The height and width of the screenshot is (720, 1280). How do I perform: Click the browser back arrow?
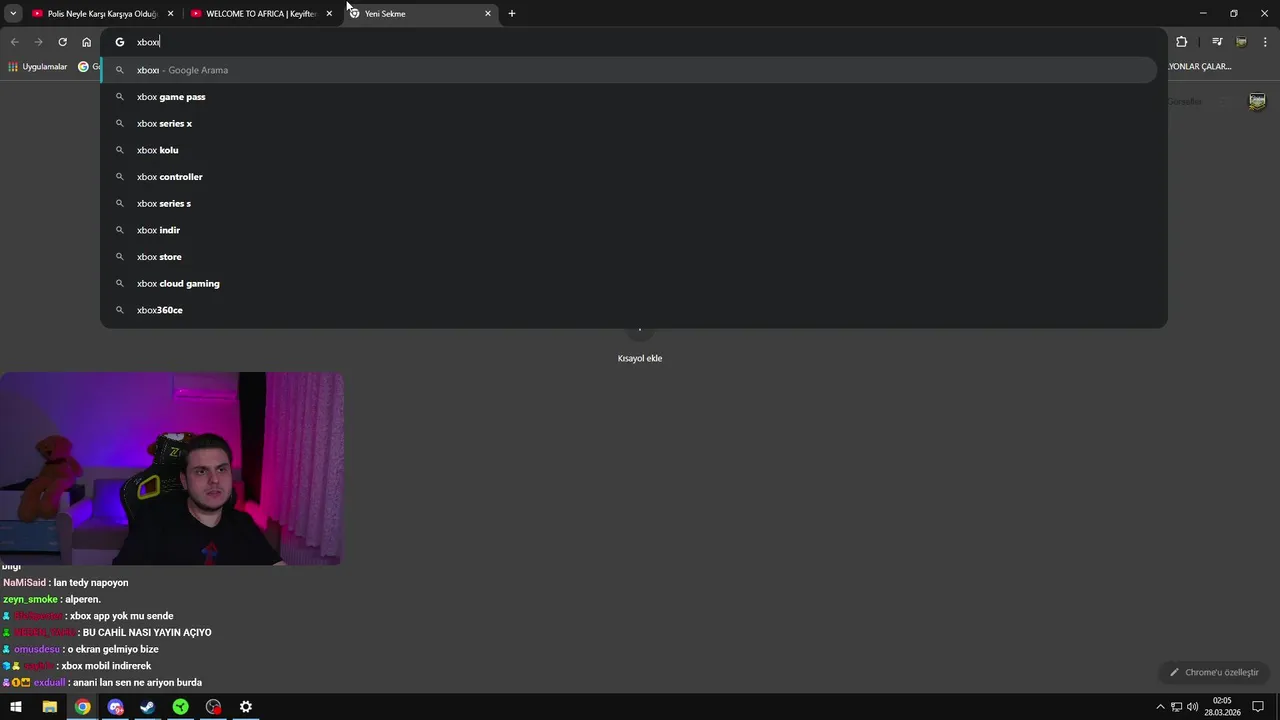(x=14, y=42)
